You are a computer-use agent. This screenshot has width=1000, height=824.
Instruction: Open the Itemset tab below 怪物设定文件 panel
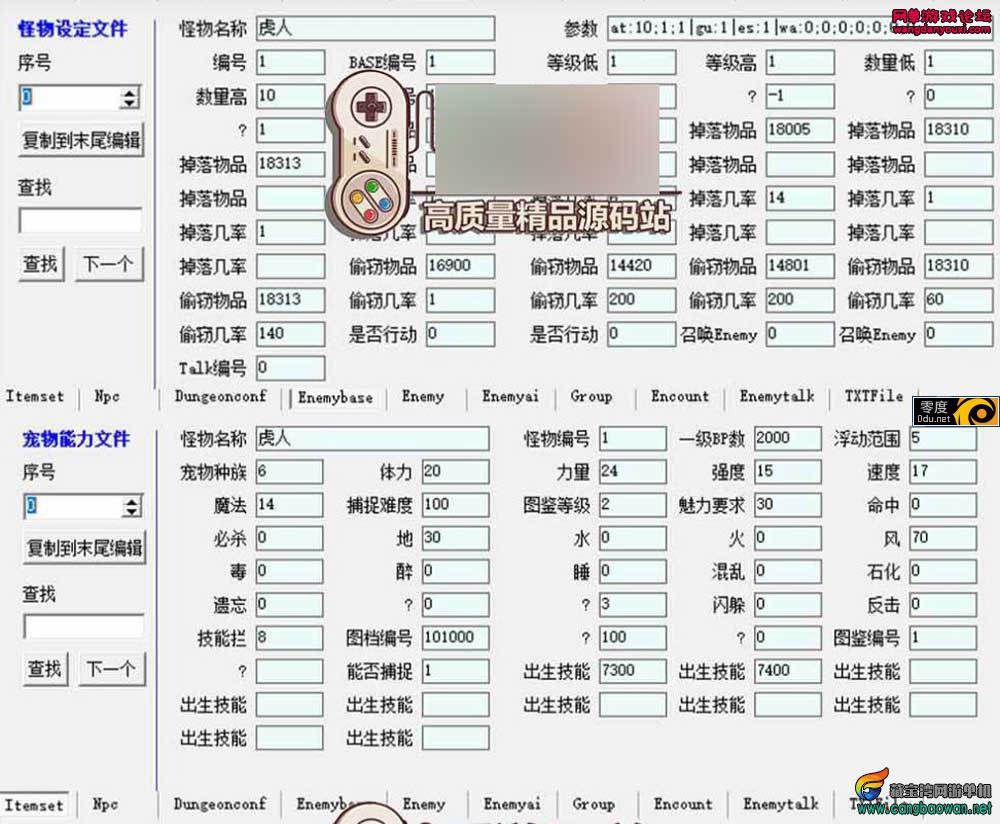coord(35,396)
